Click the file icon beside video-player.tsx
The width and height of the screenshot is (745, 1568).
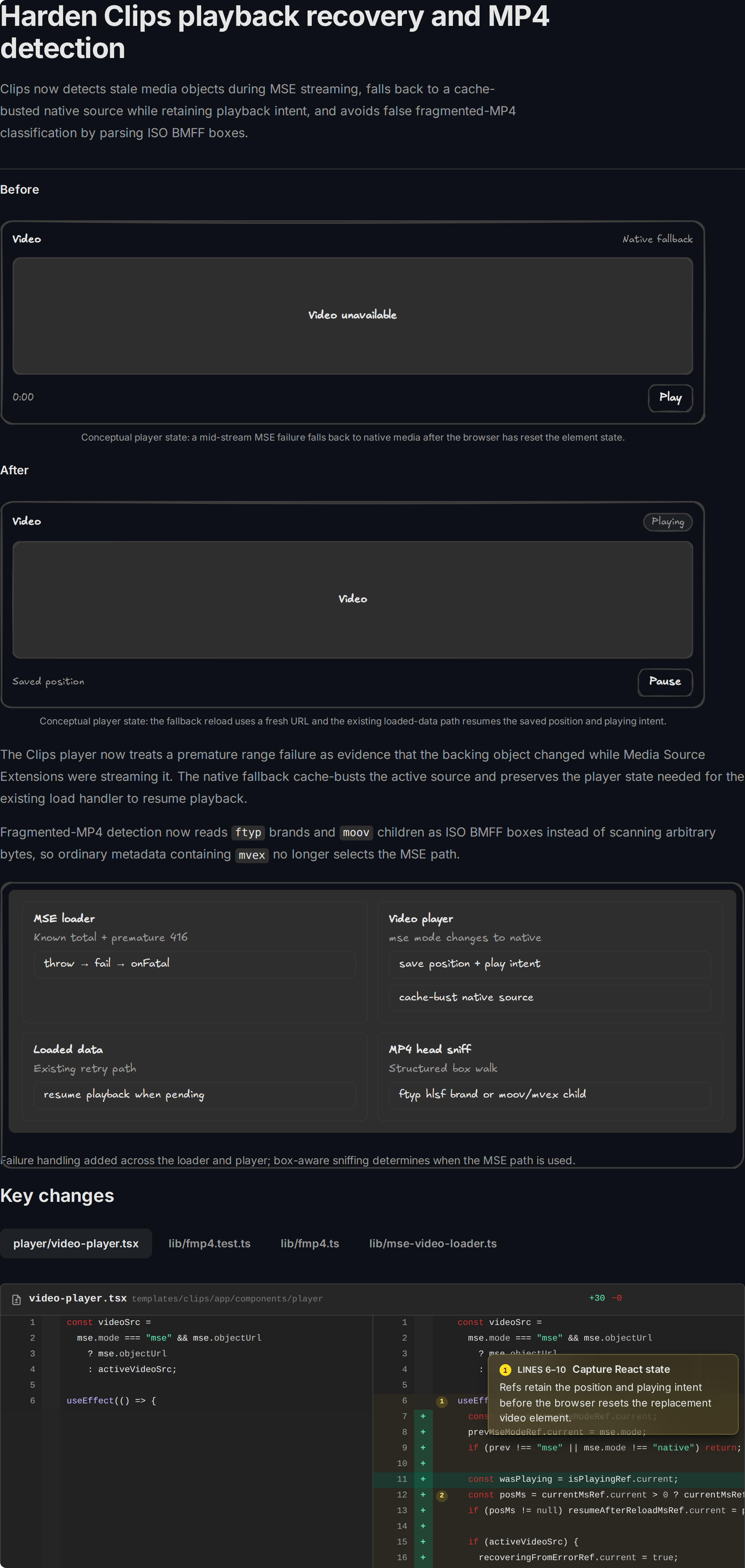click(16, 1299)
